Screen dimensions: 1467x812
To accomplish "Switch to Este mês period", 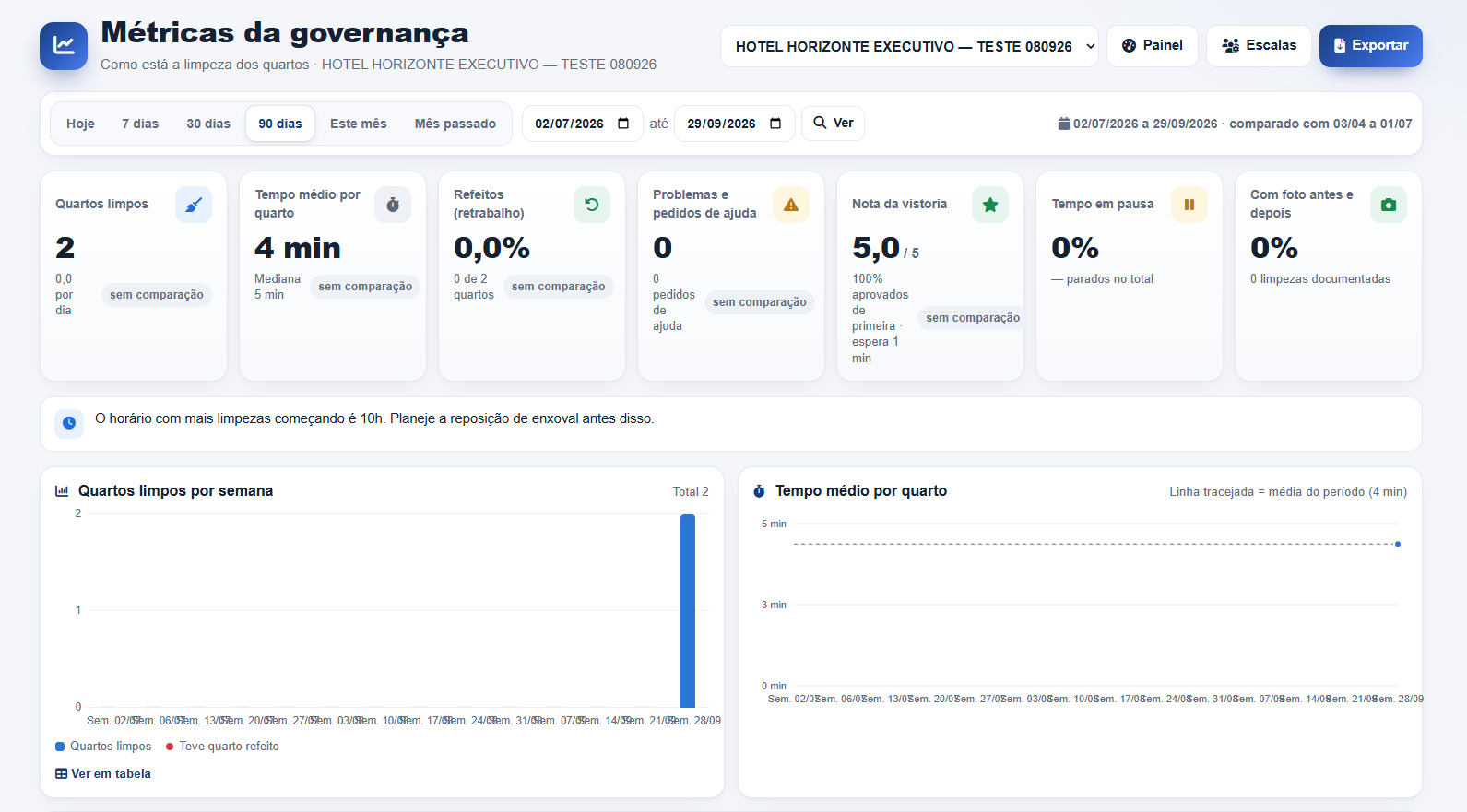I will click(x=359, y=124).
